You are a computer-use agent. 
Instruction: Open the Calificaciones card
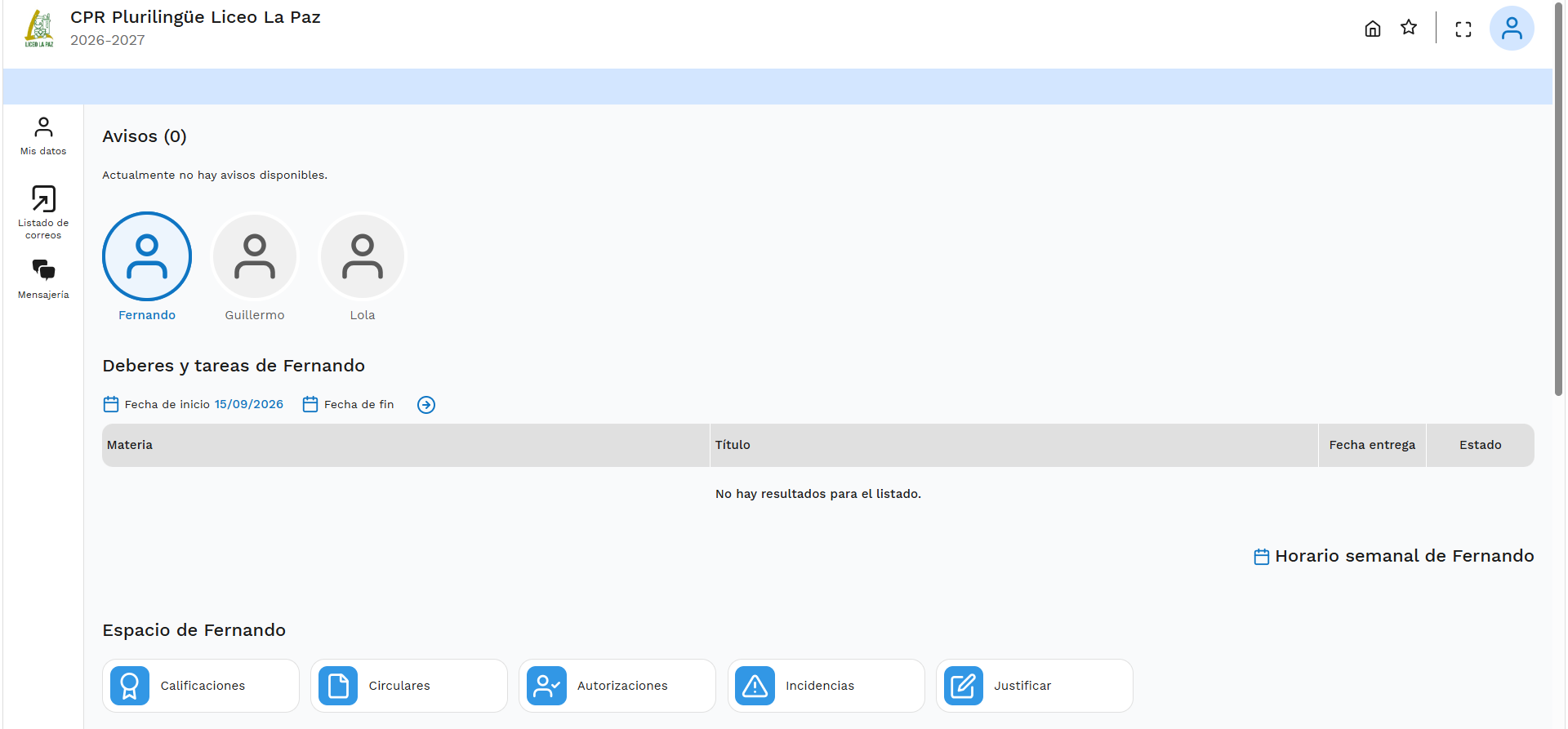[x=201, y=686]
